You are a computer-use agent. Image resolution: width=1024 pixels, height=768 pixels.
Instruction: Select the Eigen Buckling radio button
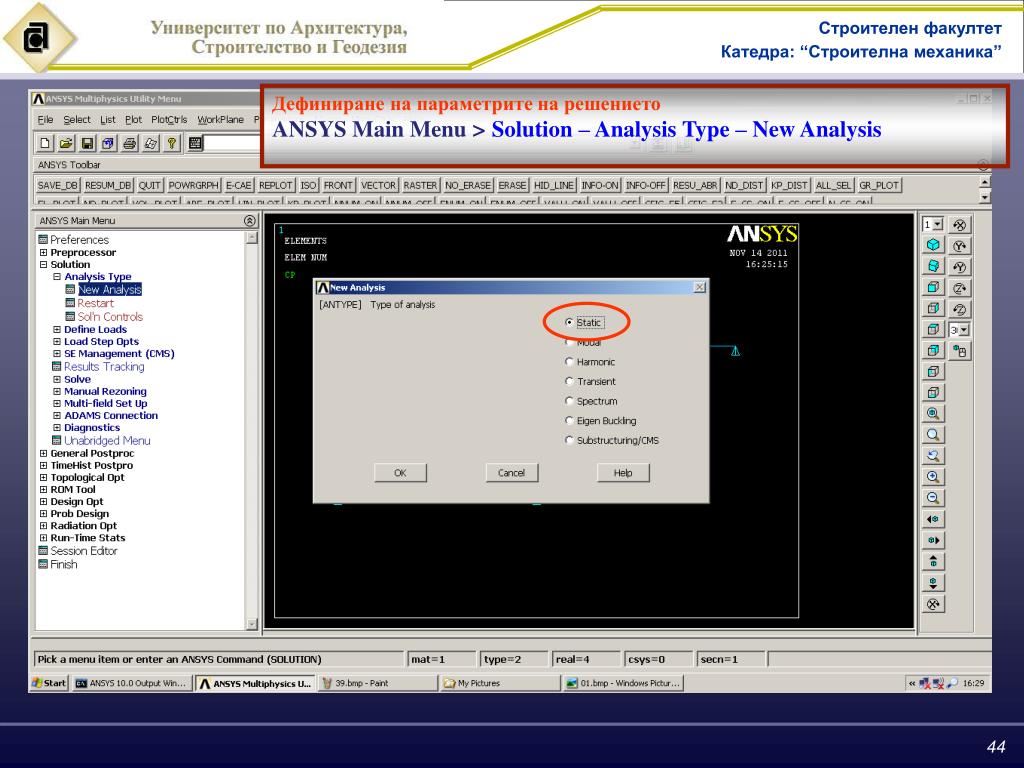tap(569, 420)
